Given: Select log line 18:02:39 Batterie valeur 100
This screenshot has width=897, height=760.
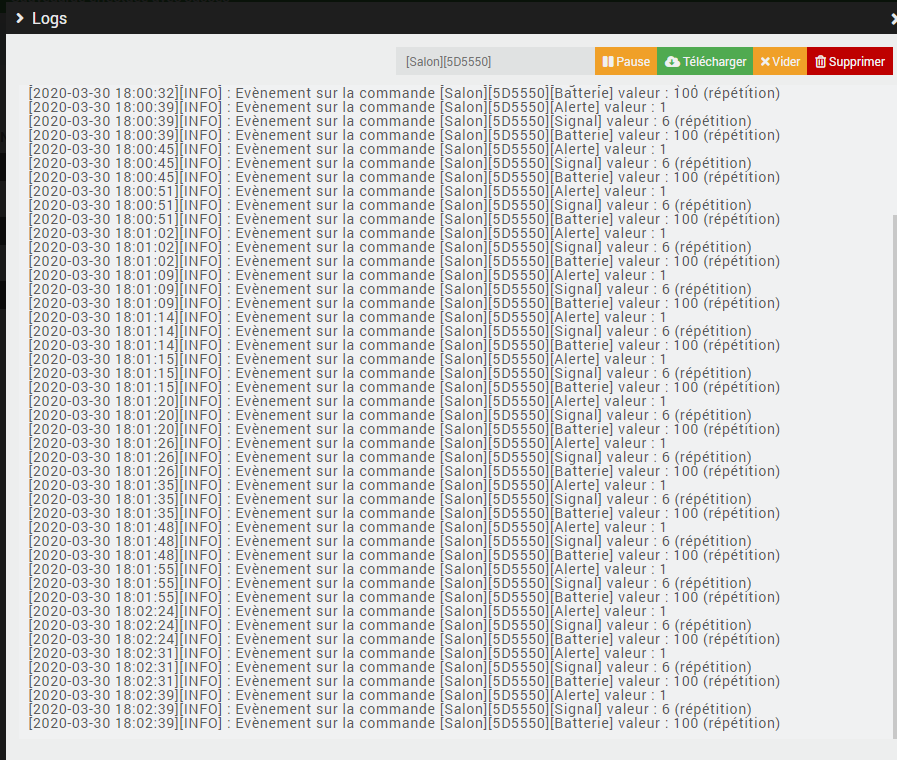Looking at the screenshot, I should [404, 724].
